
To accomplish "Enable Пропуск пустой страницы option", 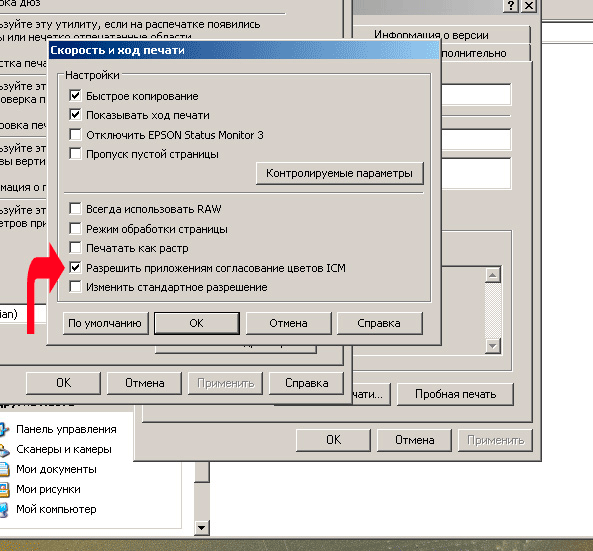I will [75, 154].
